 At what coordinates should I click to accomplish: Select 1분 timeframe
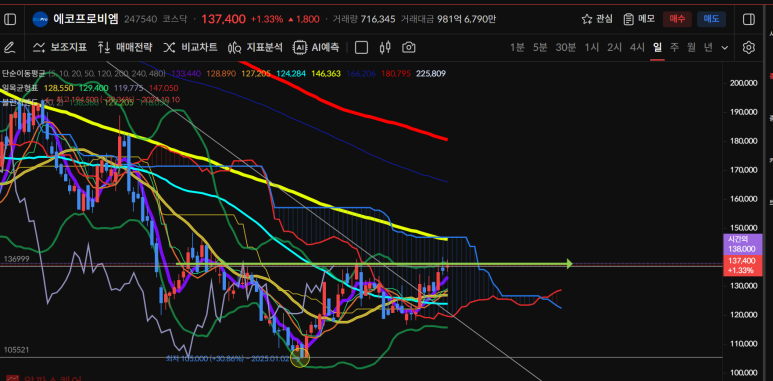(517, 47)
